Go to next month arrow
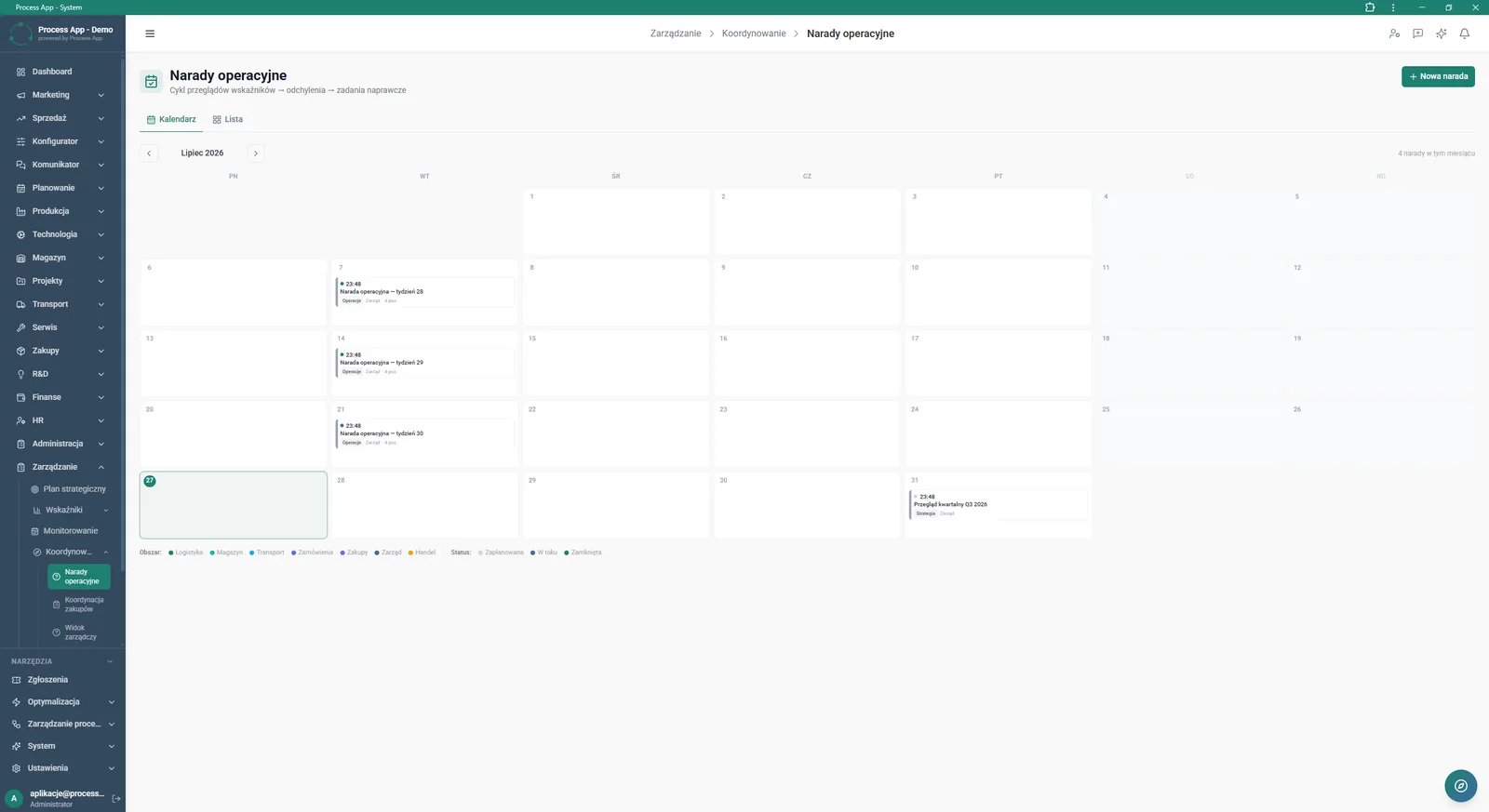Screen dimensions: 1489x812 coord(256,153)
